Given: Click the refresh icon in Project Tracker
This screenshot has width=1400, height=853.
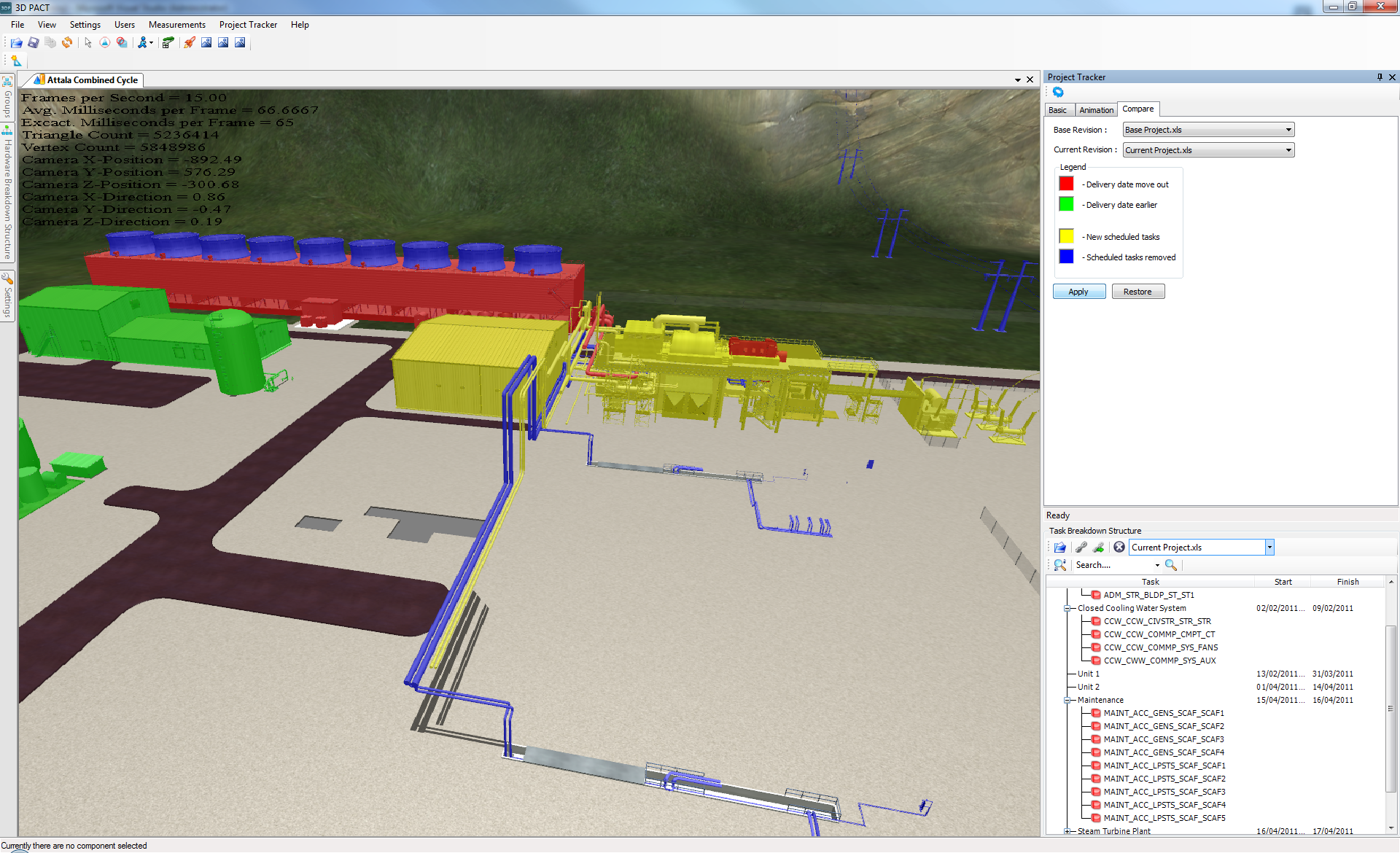Looking at the screenshot, I should pyautogui.click(x=1058, y=93).
